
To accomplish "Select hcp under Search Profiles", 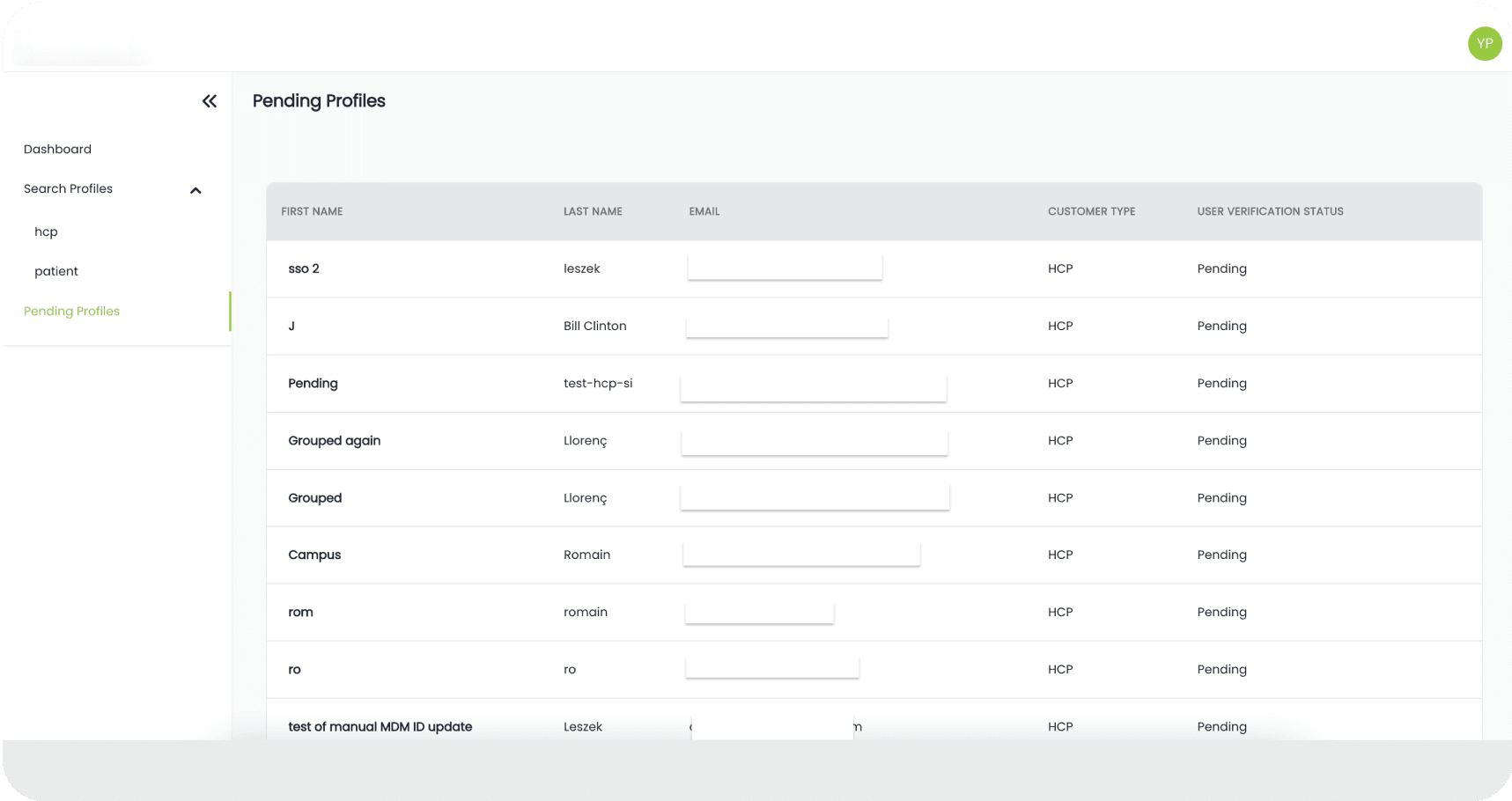I will click(x=46, y=231).
